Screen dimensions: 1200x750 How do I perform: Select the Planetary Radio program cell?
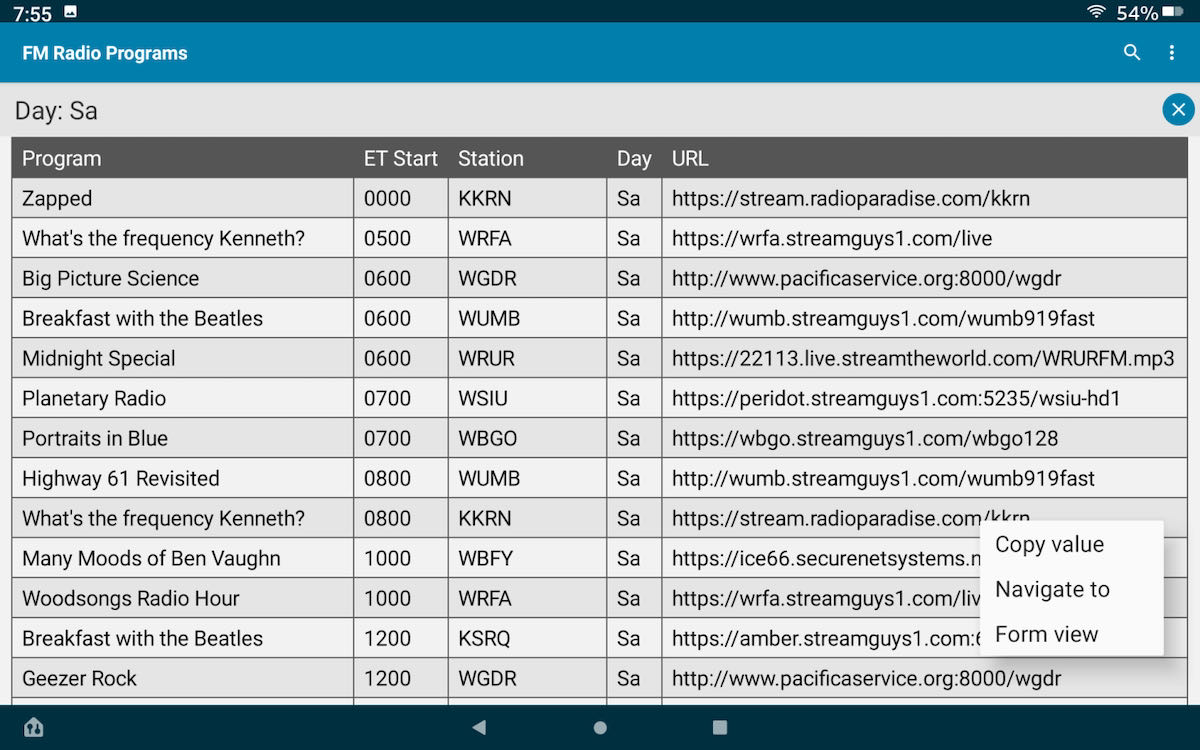pyautogui.click(x=183, y=398)
